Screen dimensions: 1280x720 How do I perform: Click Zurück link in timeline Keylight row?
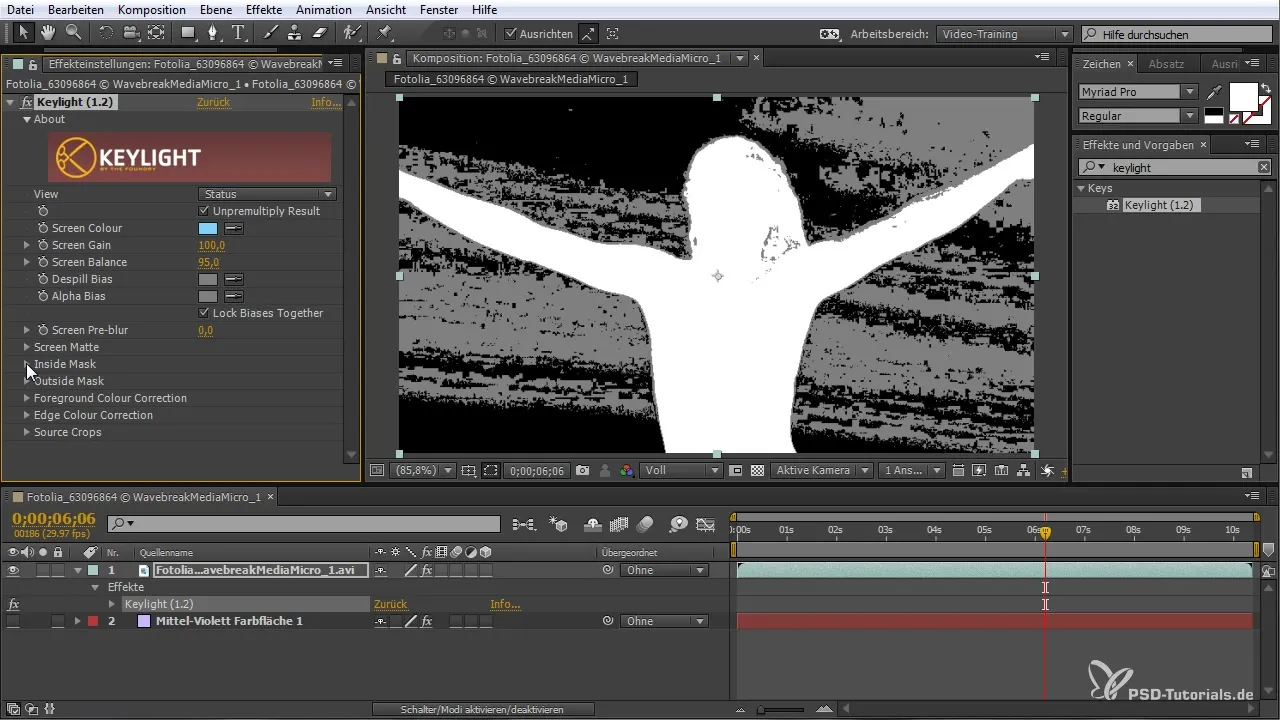(390, 604)
